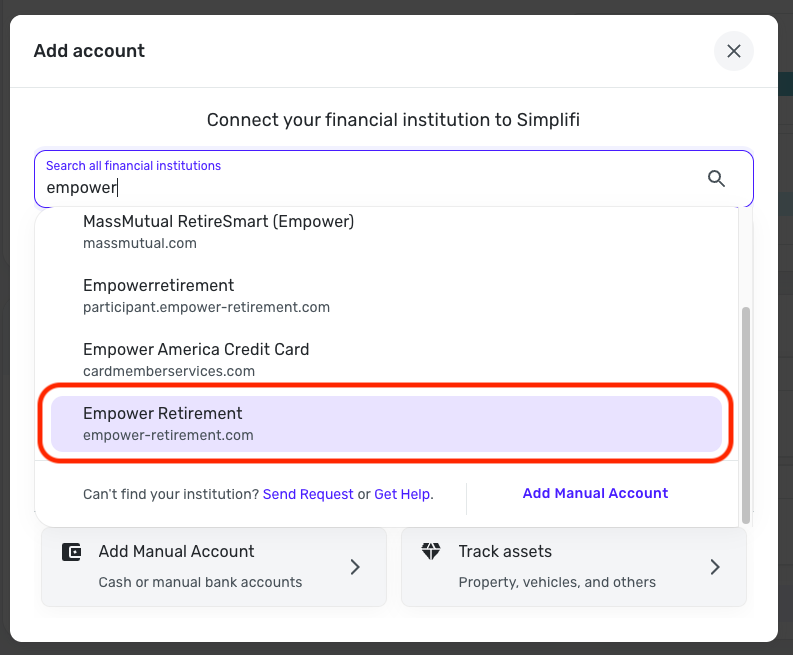Screen dimensions: 793x655
Task: Select MassMutual RetireSmart (Empower) result
Action: pyautogui.click(x=218, y=231)
